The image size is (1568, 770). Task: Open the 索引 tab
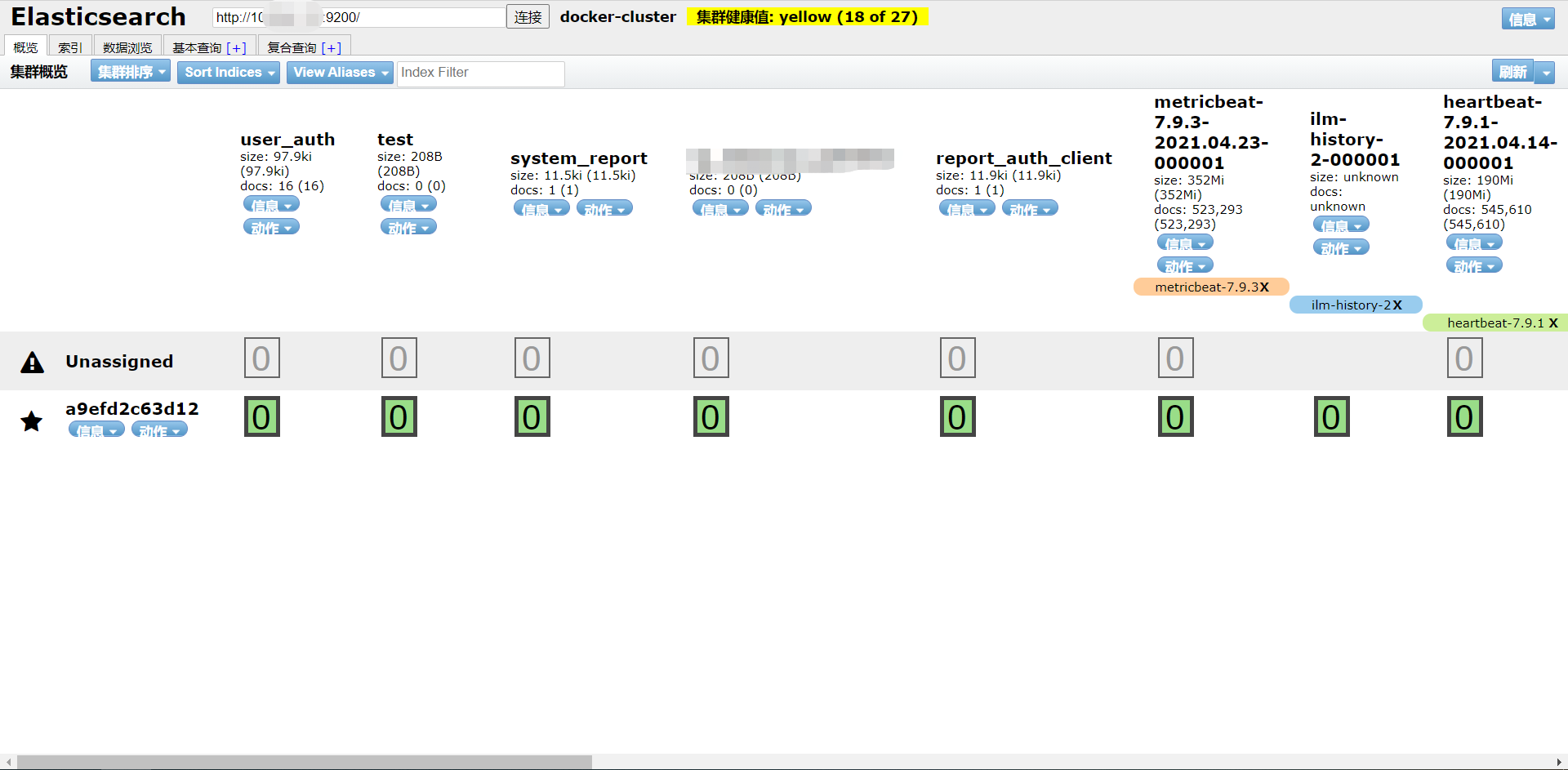69,47
